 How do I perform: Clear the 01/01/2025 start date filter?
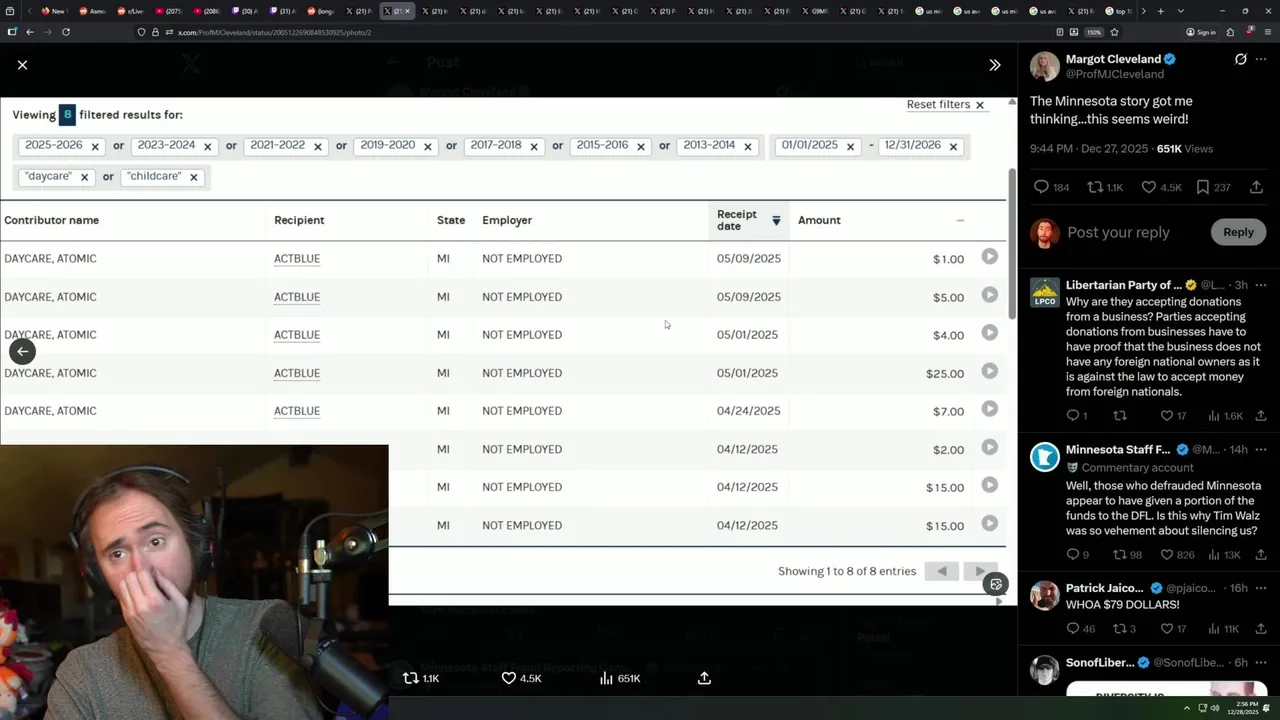850,146
